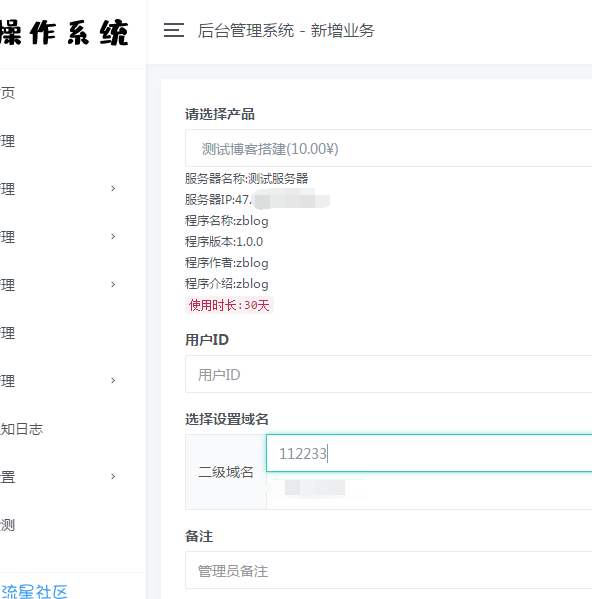Select the 程序名称:zblog text

pyautogui.click(x=227, y=221)
